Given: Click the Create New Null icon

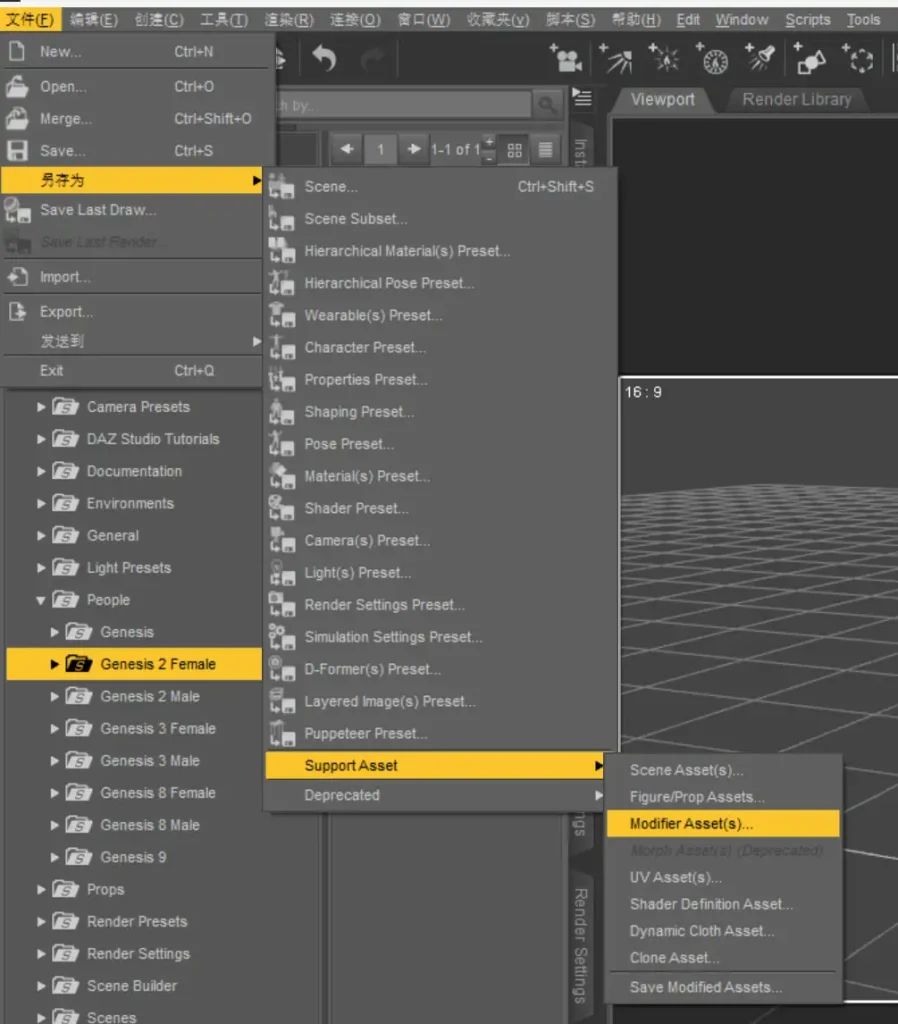Looking at the screenshot, I should (x=858, y=59).
